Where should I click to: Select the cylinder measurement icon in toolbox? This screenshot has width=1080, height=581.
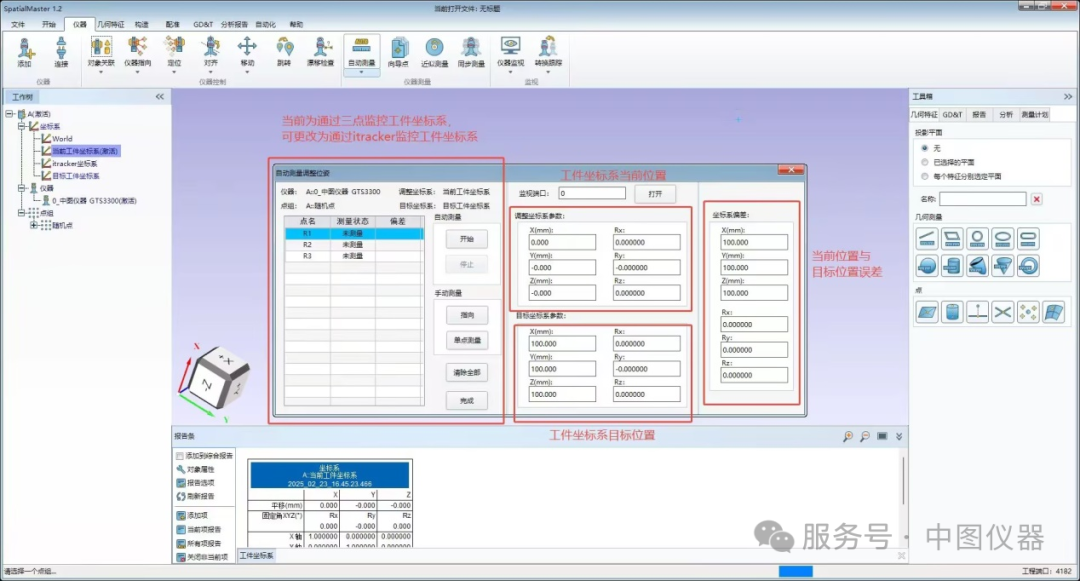pyautogui.click(x=952, y=266)
